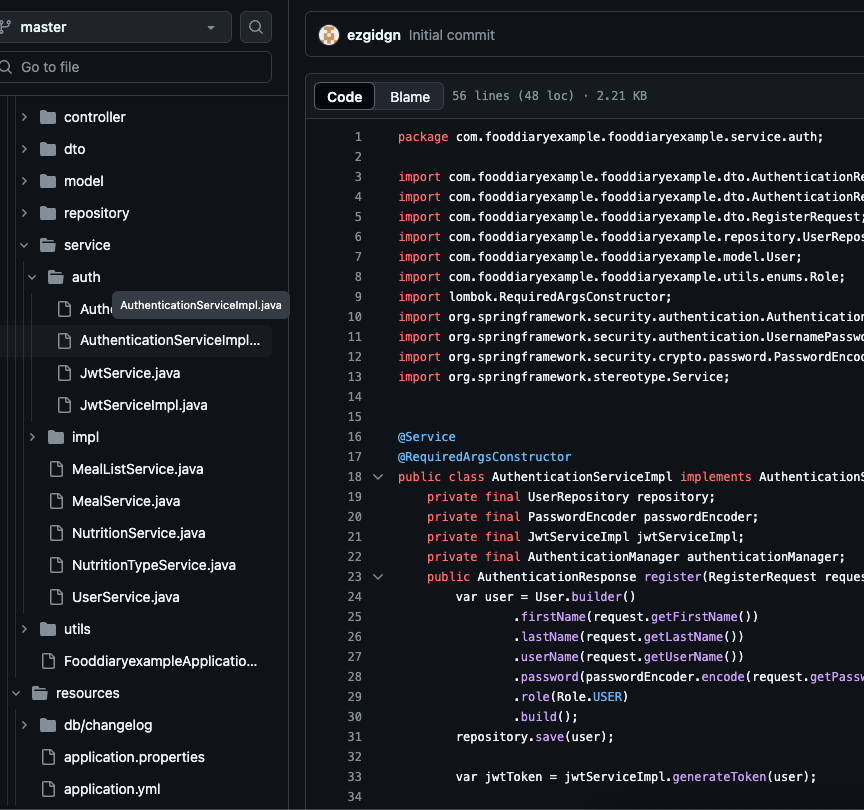Collapse the auth folder chevron
Screen dimensions: 864x810
point(32,277)
